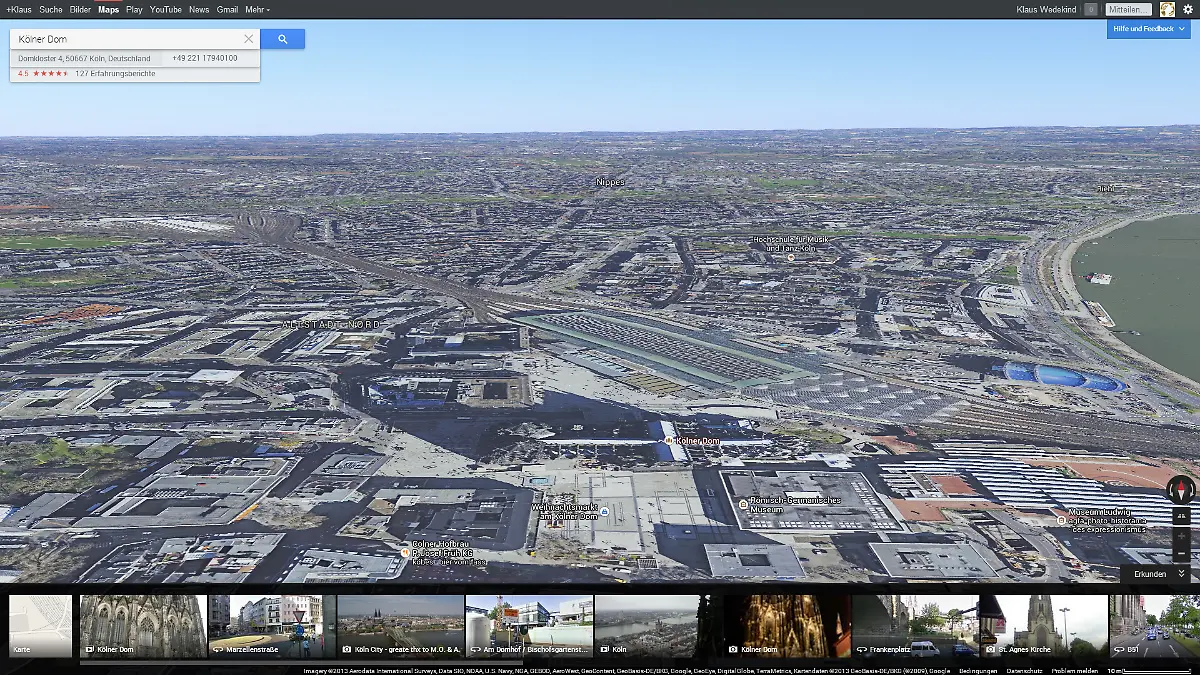Expand the Mehr dropdown menu
Viewport: 1200px width, 675px height.
click(x=258, y=9)
